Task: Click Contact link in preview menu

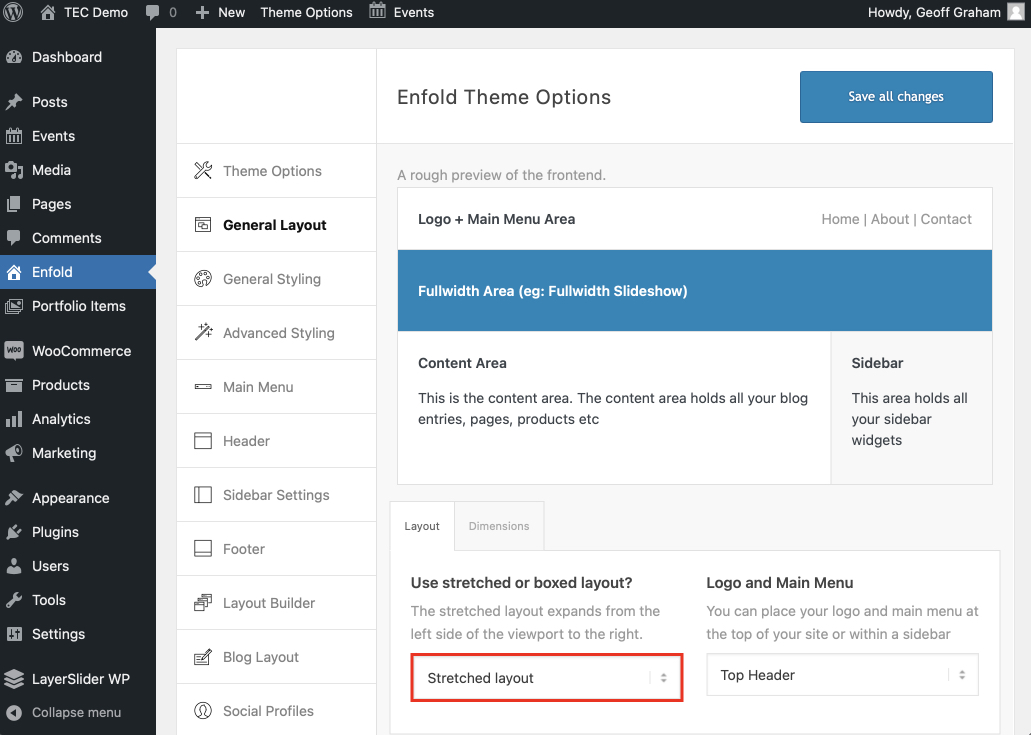Action: (946, 219)
